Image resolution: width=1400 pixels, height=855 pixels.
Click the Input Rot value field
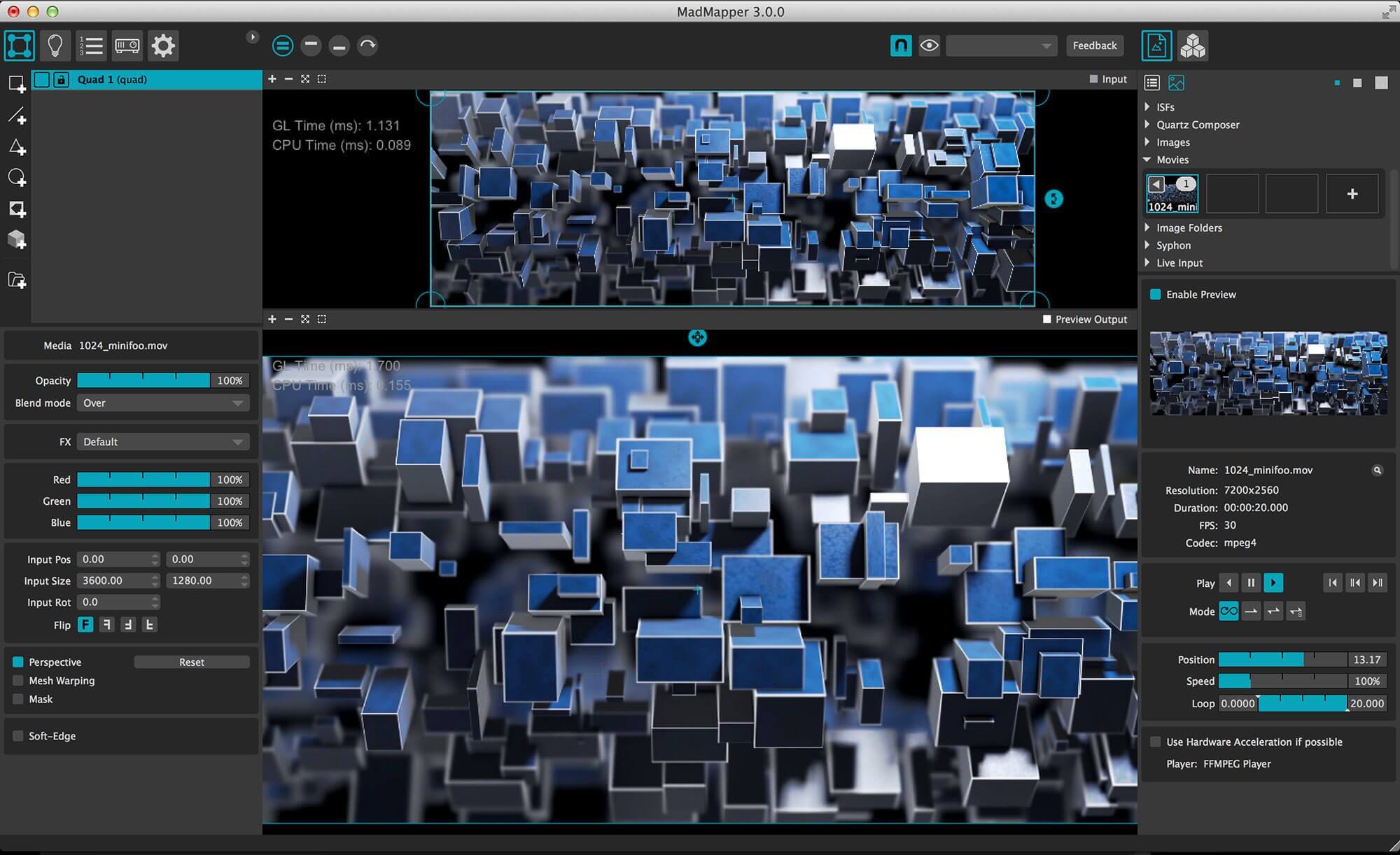[119, 602]
